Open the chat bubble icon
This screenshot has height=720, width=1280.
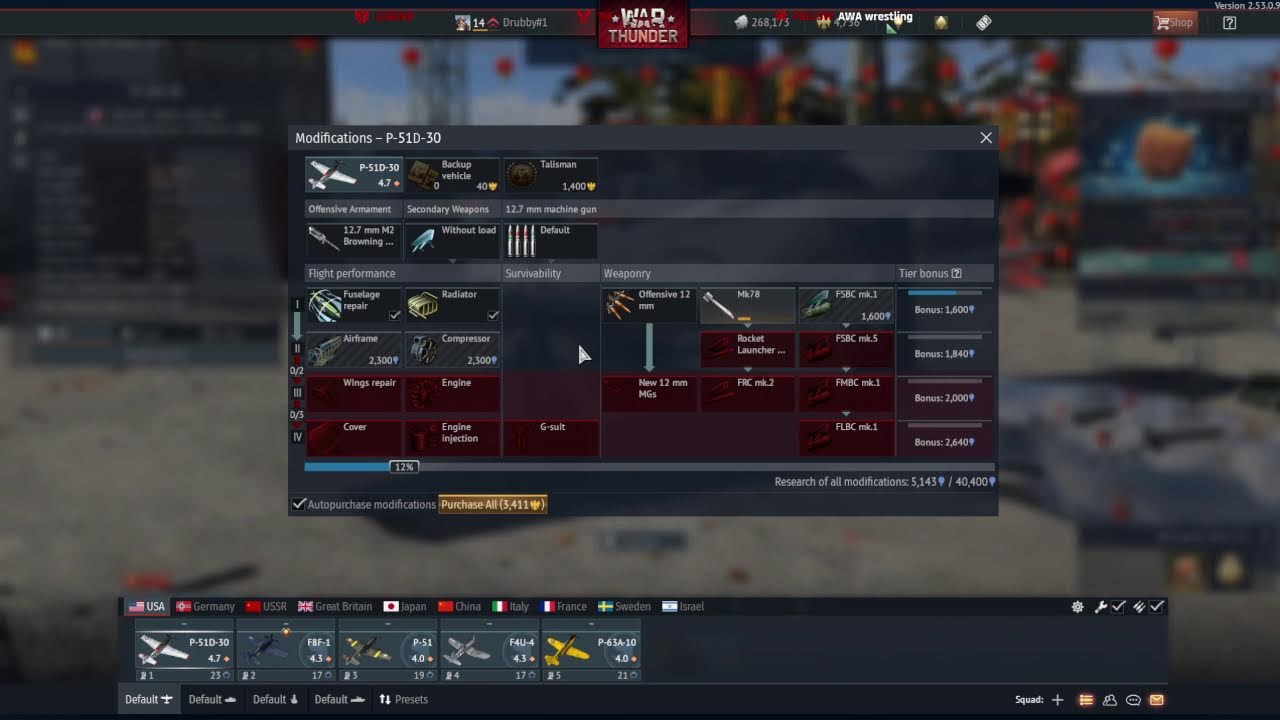point(1133,700)
